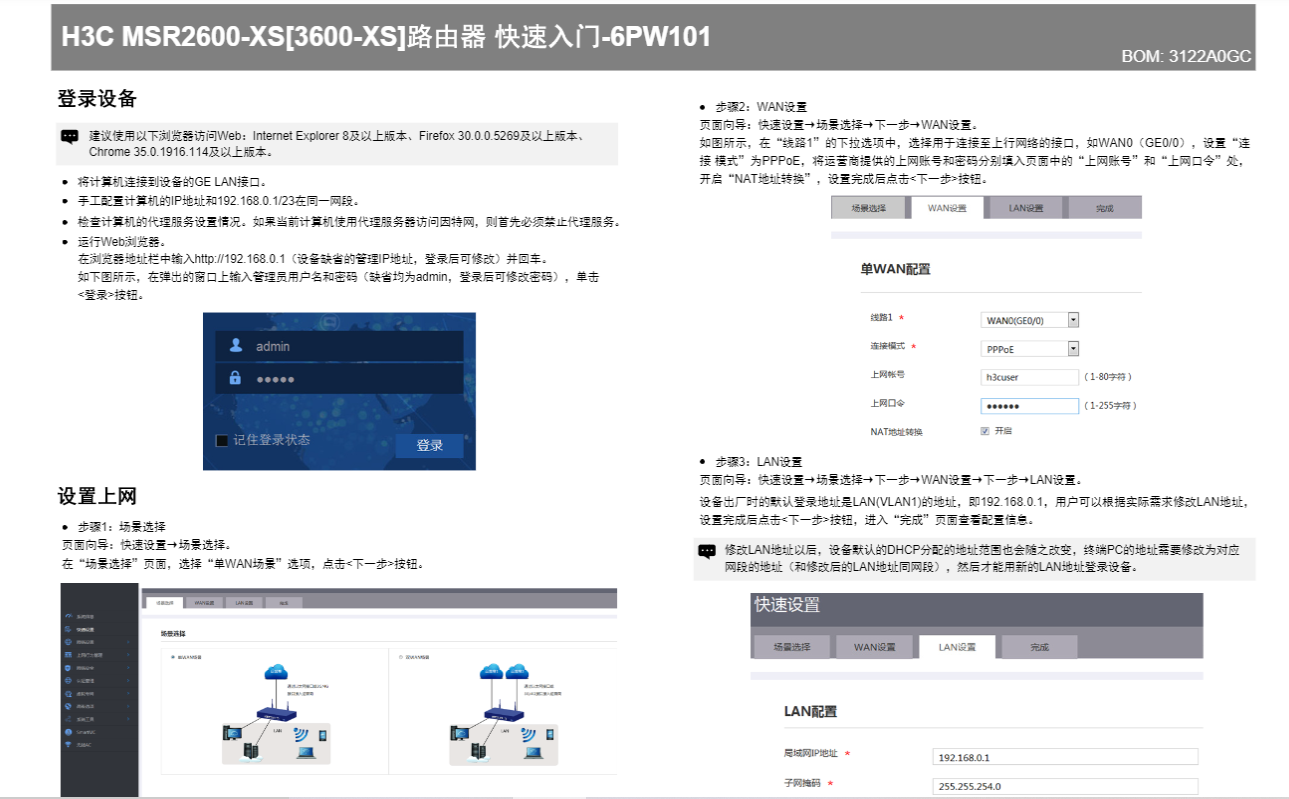Click the speech-bubble note icon under 登录设备

click(x=69, y=137)
